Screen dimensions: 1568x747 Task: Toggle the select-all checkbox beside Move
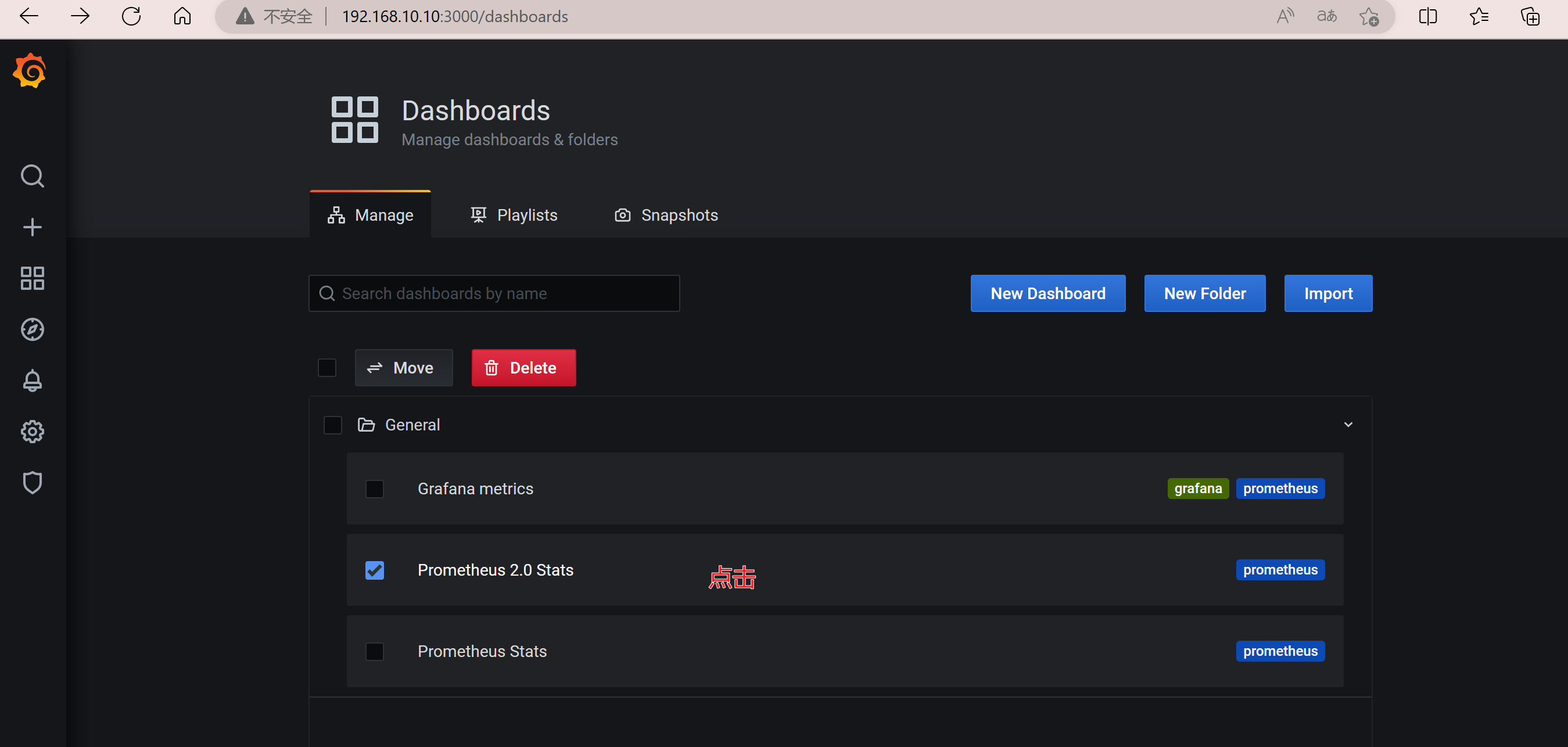point(327,368)
